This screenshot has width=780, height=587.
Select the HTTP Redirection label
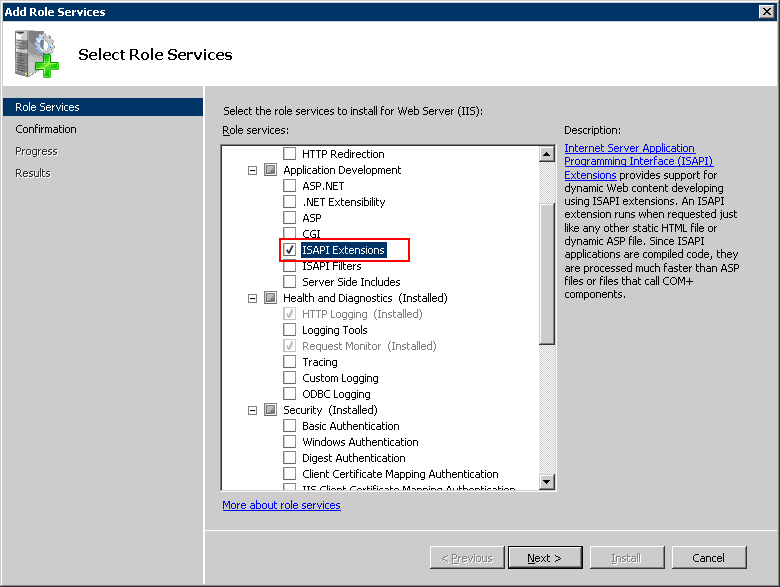(343, 154)
